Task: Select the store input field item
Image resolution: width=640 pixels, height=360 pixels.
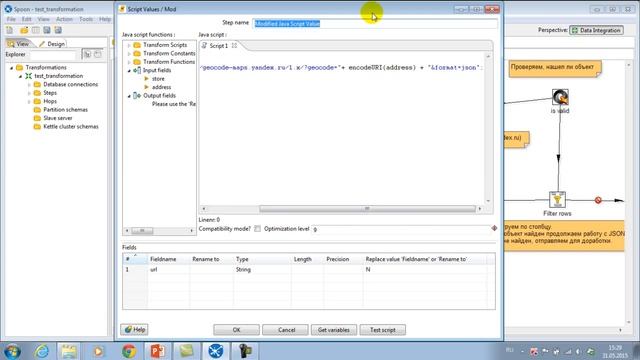Action: point(158,79)
